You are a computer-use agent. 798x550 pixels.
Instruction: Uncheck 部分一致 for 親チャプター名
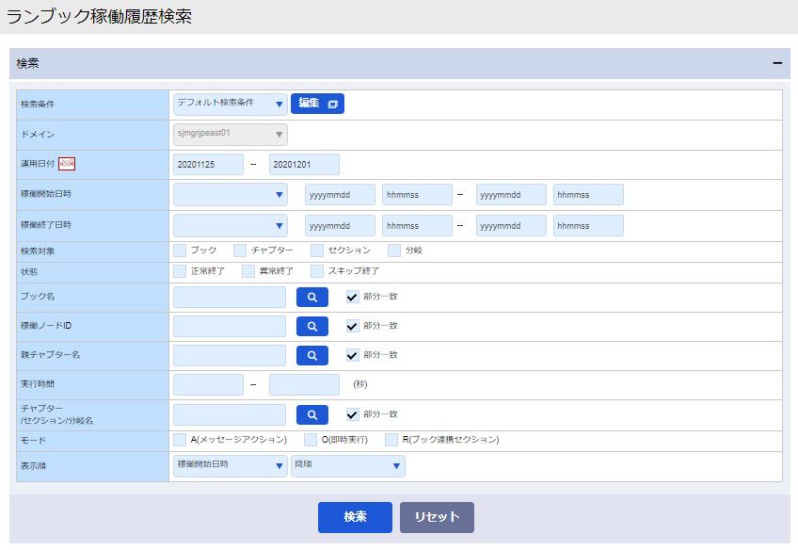click(352, 356)
